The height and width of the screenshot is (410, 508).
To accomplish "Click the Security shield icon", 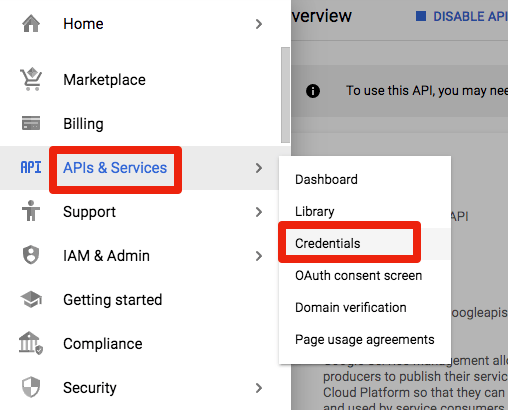I will pos(31,387).
